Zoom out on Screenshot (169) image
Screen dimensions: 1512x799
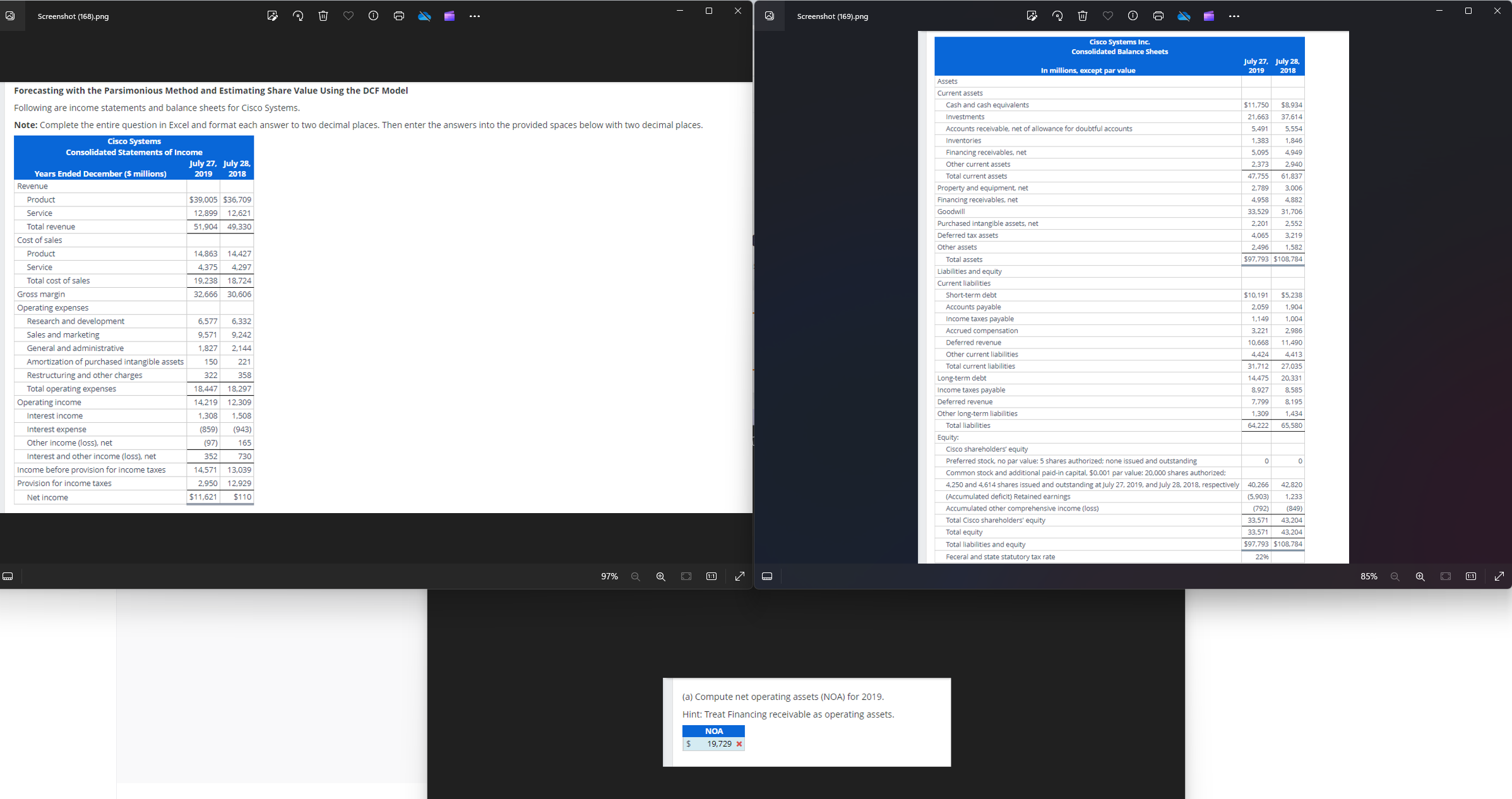pos(1395,576)
